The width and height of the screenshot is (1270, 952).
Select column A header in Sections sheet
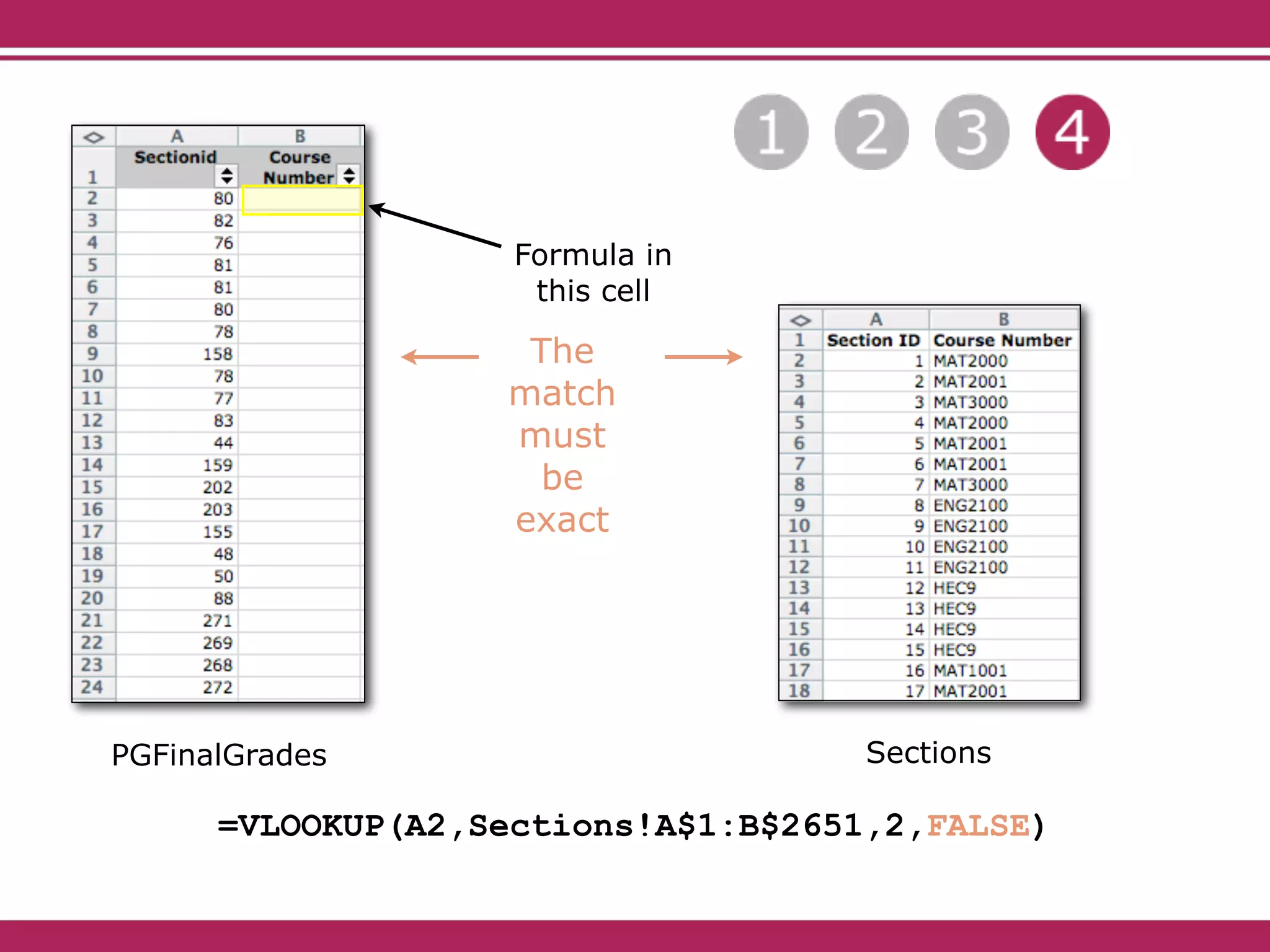point(876,319)
